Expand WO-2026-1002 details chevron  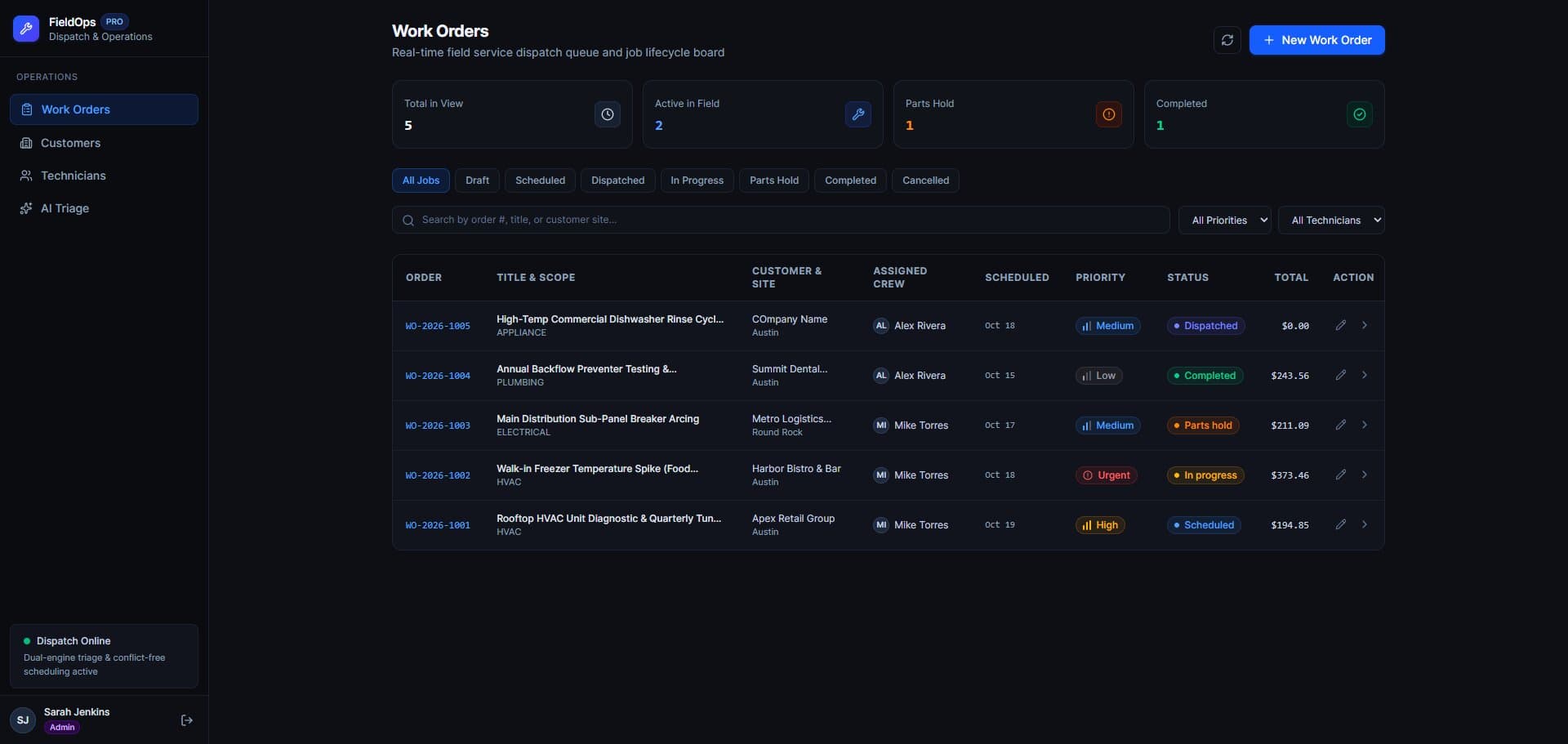(1364, 474)
